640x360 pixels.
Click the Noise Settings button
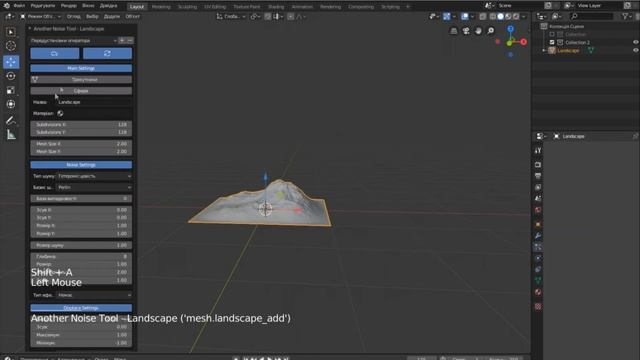pyautogui.click(x=81, y=164)
